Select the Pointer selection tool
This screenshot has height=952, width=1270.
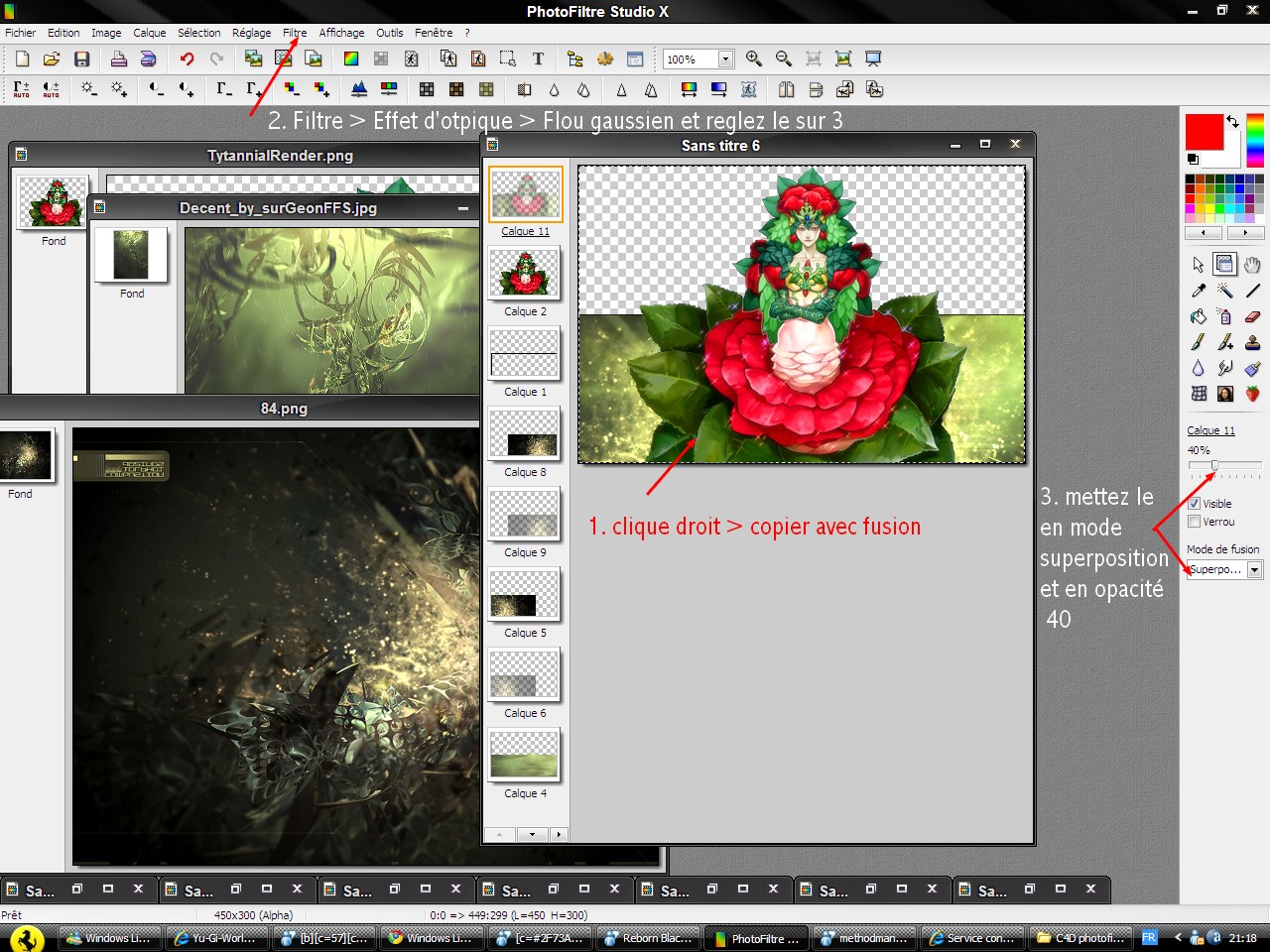pos(1198,264)
